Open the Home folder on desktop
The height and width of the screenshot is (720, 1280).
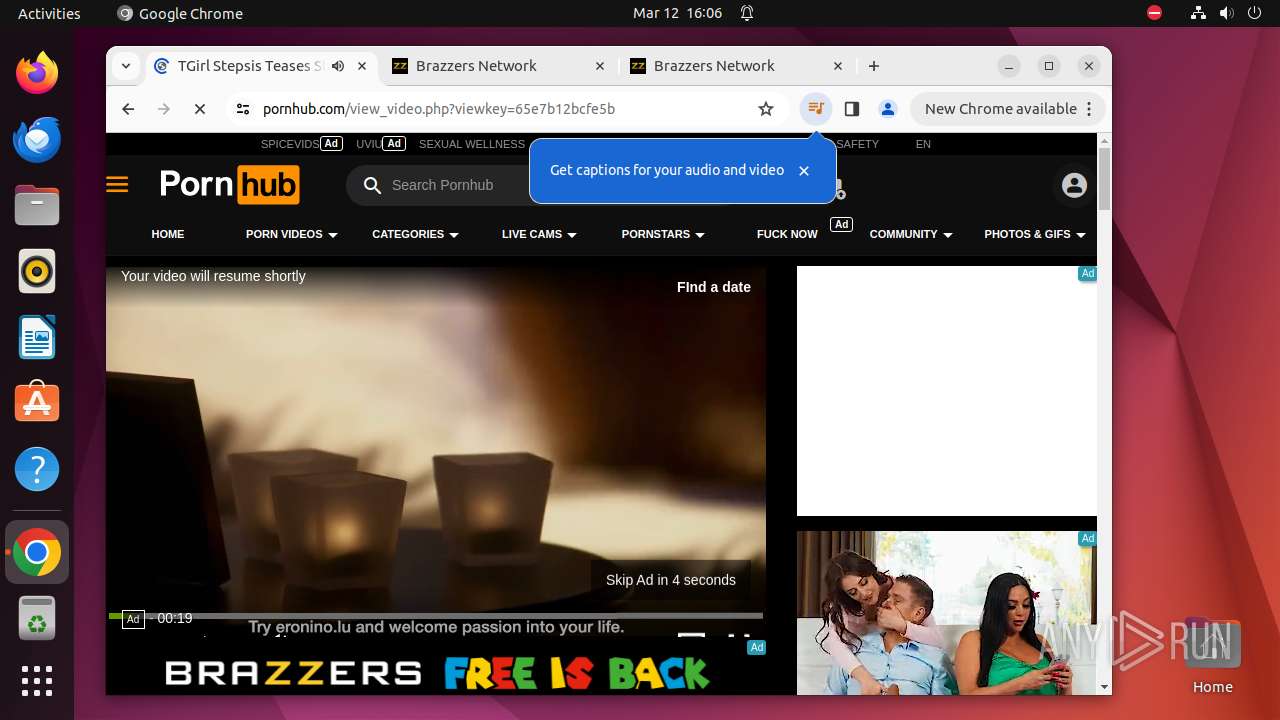pyautogui.click(x=1212, y=655)
